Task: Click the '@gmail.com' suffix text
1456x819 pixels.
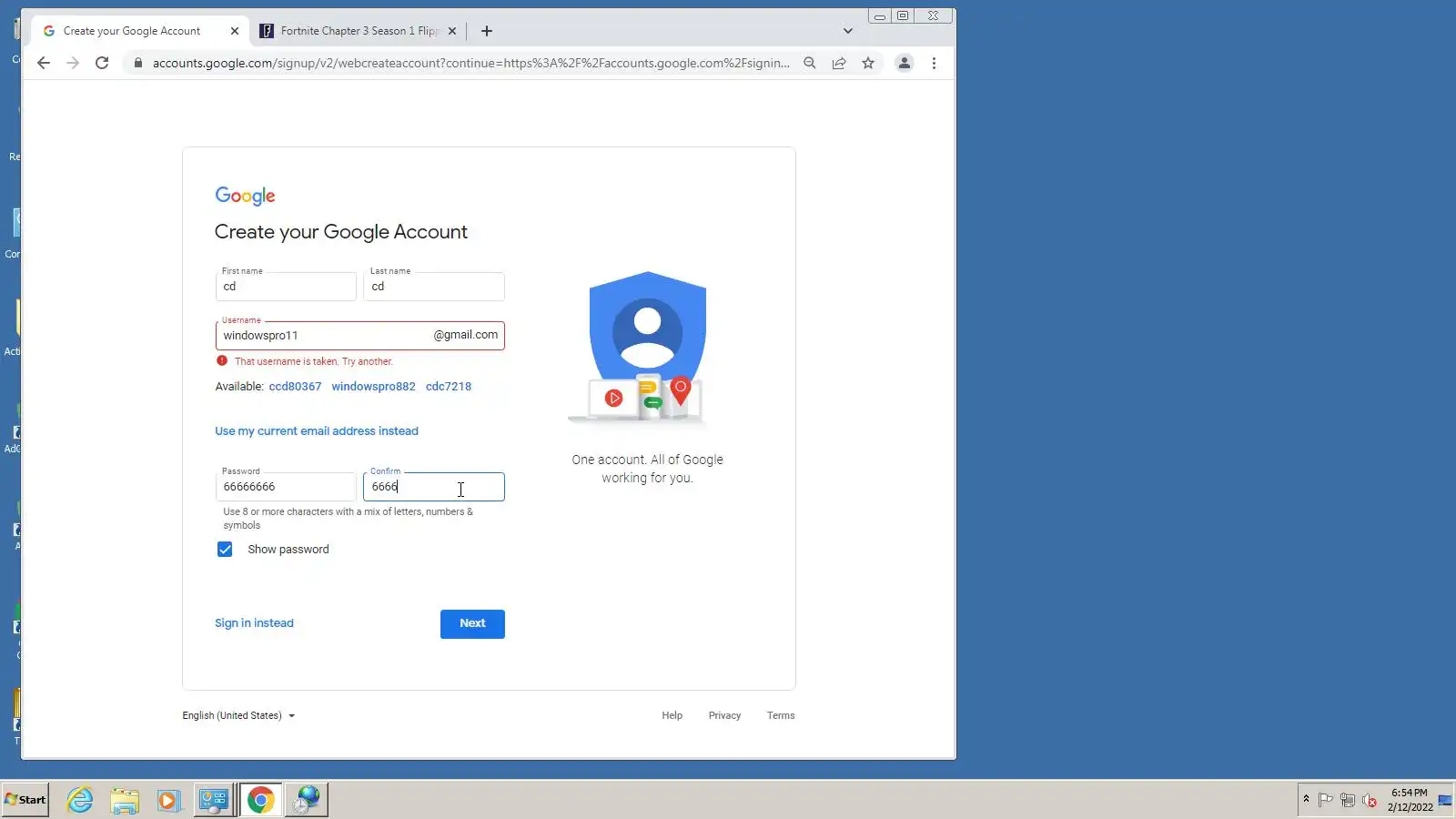Action: 466,335
